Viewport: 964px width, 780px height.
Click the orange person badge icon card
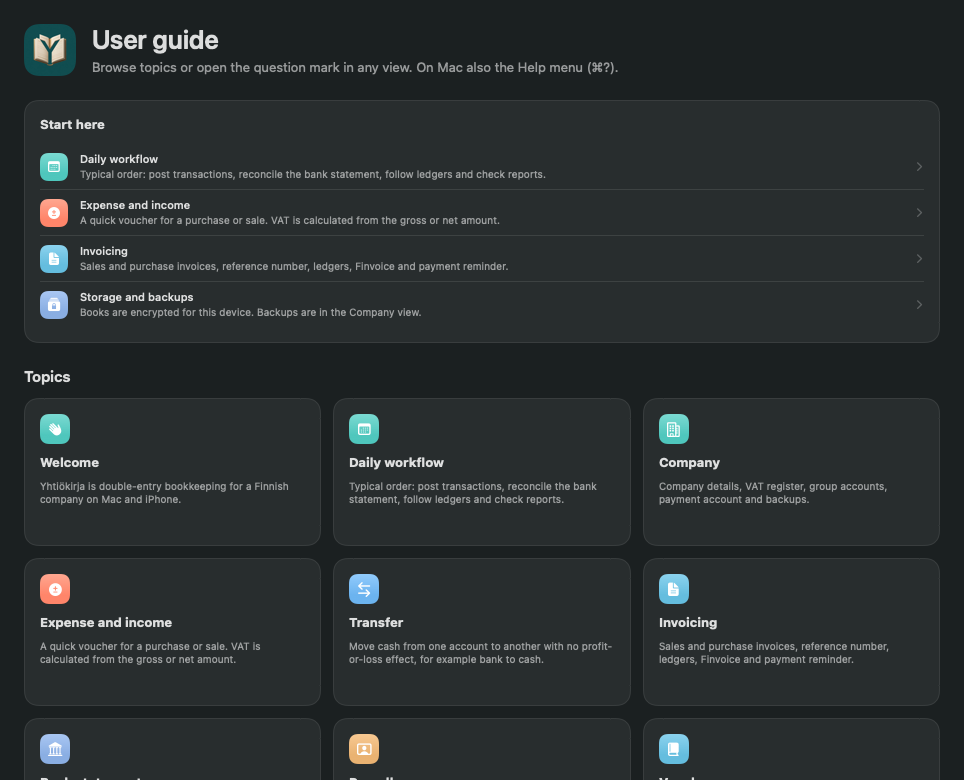(364, 749)
